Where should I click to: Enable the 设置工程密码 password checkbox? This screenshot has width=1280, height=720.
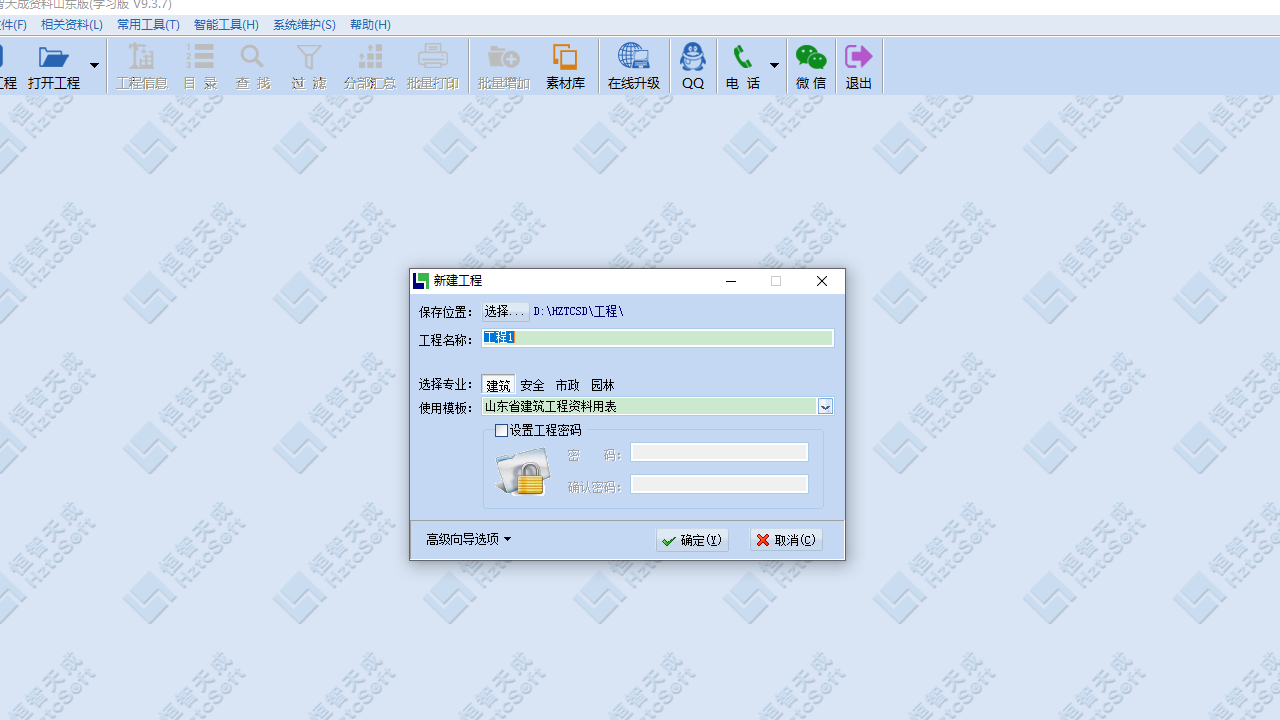[501, 430]
